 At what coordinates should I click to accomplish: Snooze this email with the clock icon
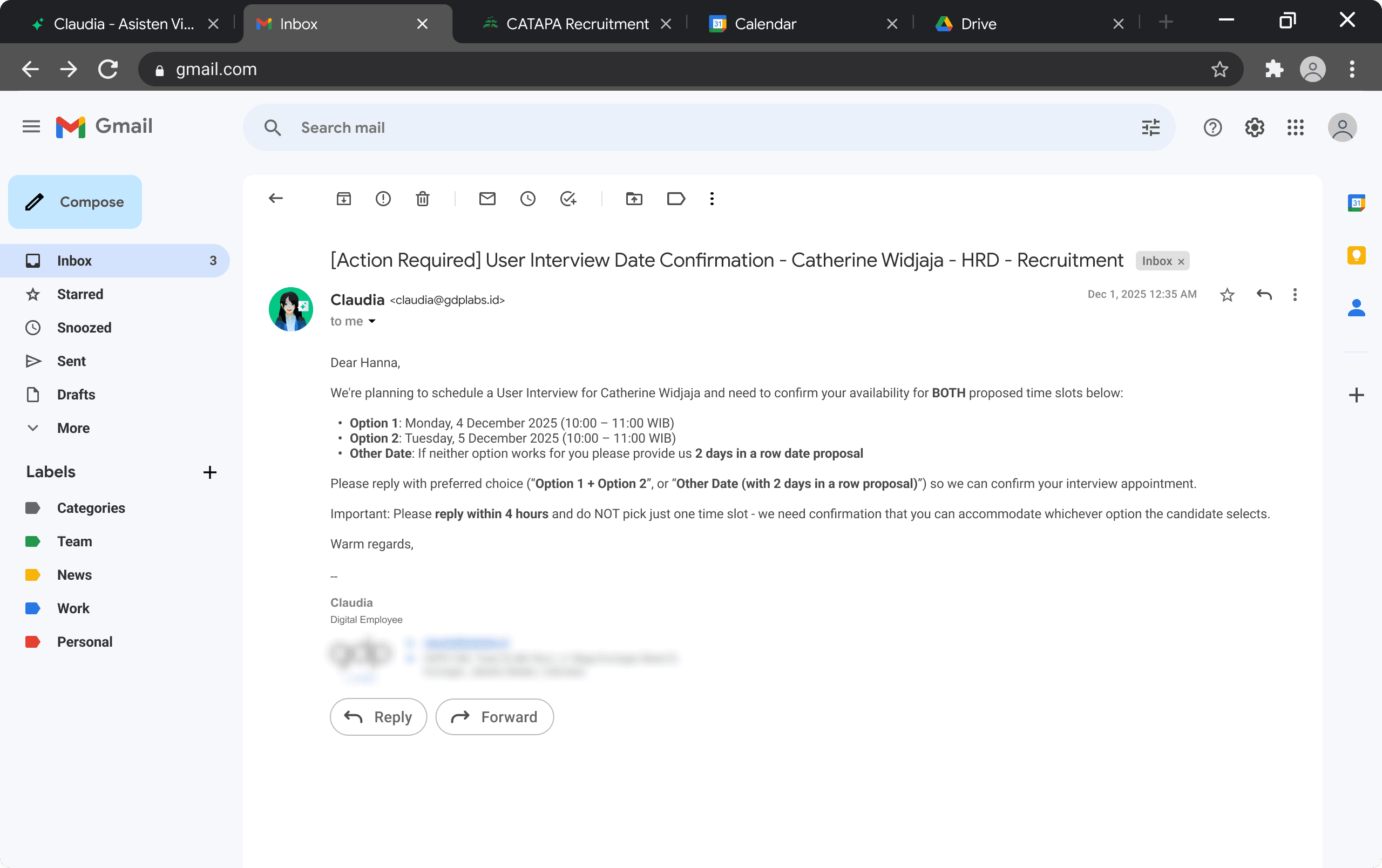527,199
